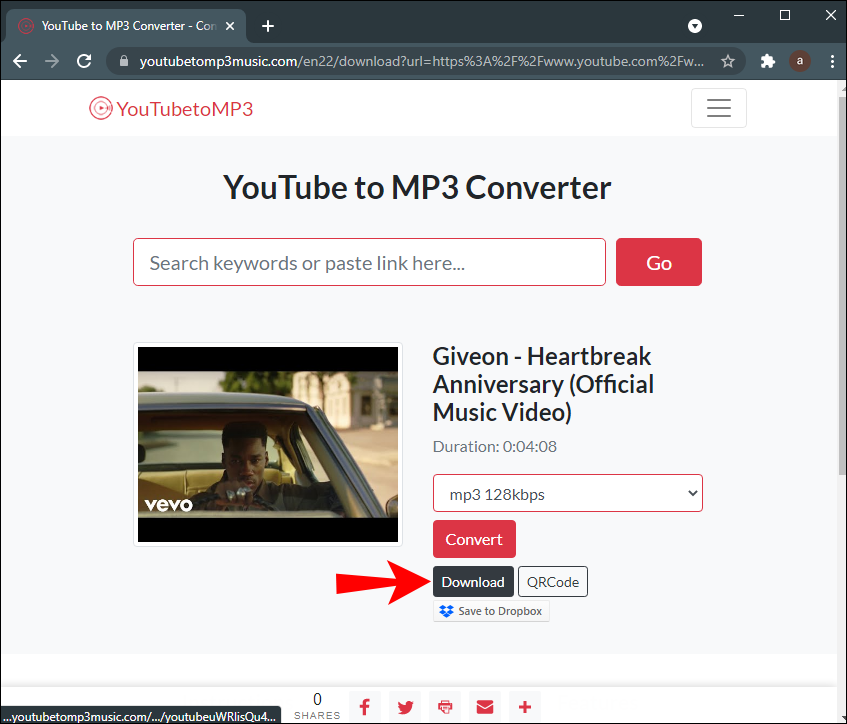This screenshot has width=847, height=724.
Task: Open the Chrome user profile avatar
Action: [799, 61]
